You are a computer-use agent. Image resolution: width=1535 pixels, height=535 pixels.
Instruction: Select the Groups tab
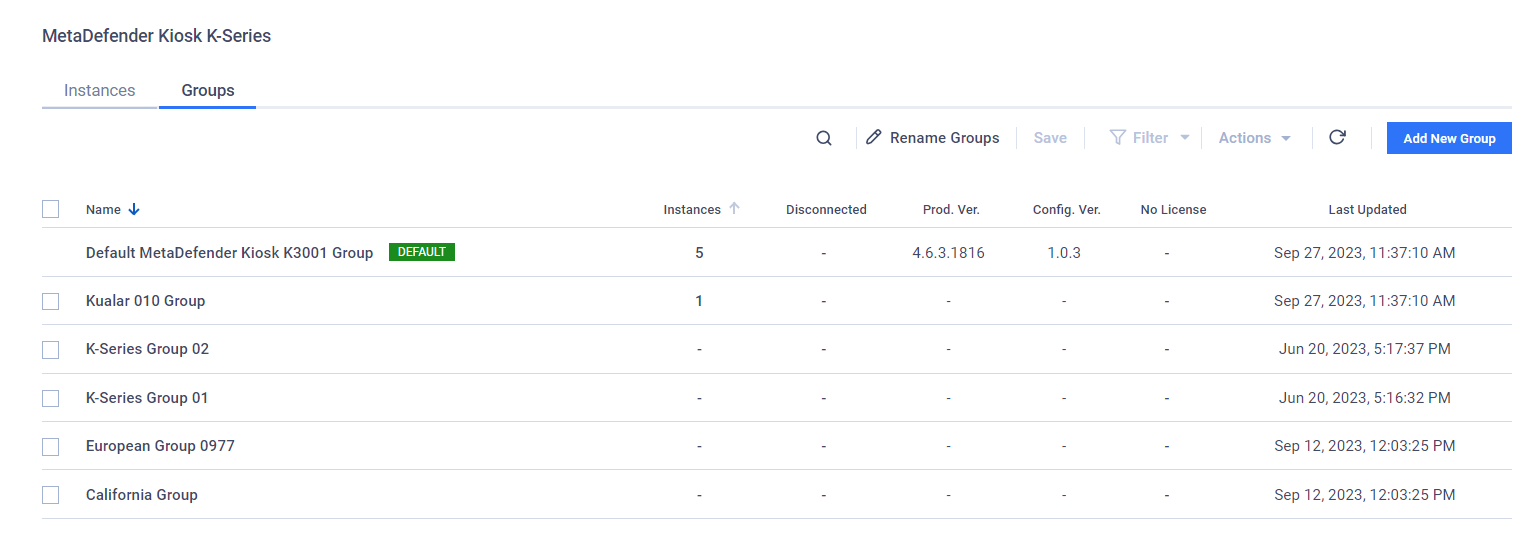point(208,90)
